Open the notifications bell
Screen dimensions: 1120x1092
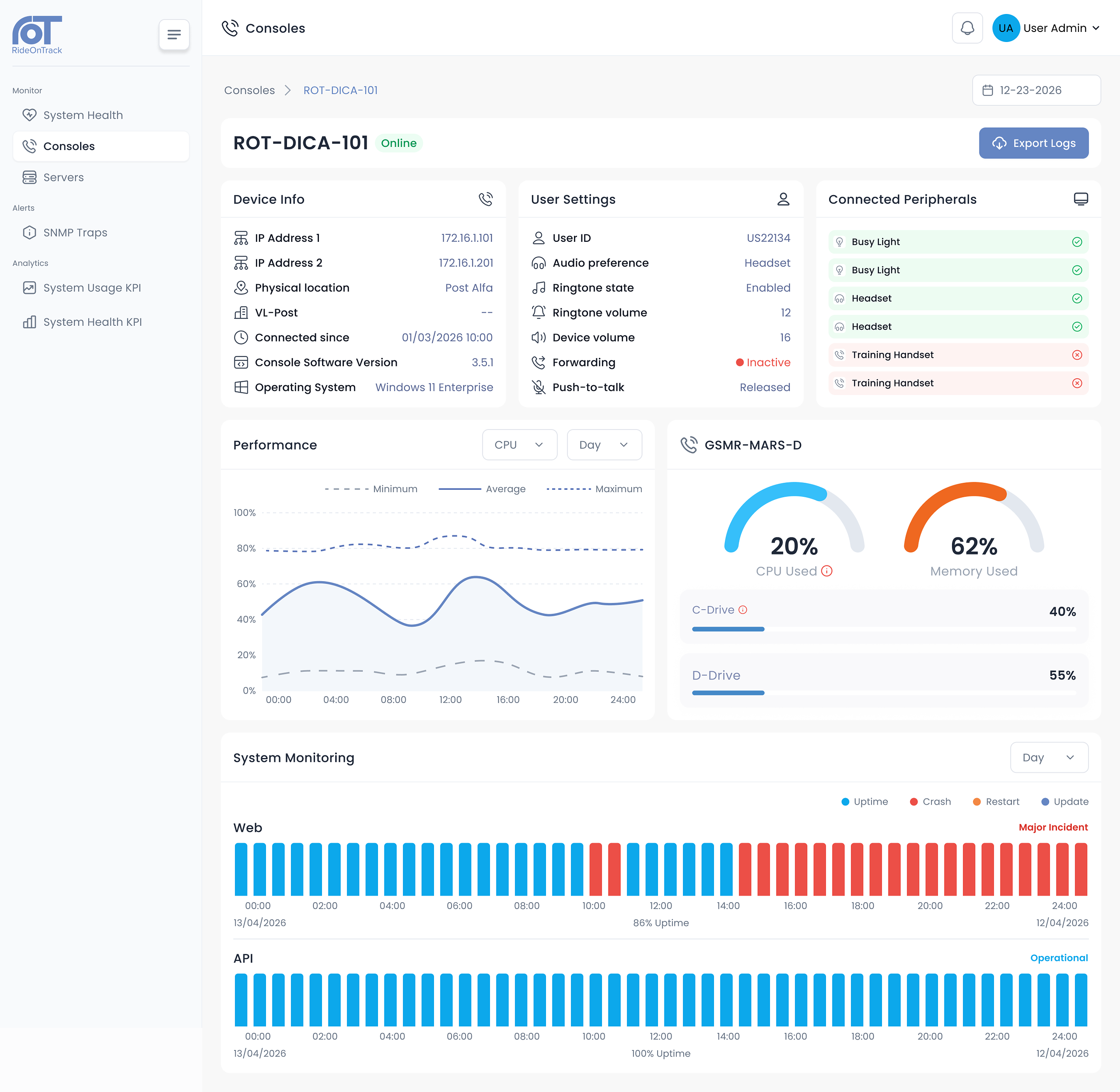click(967, 28)
